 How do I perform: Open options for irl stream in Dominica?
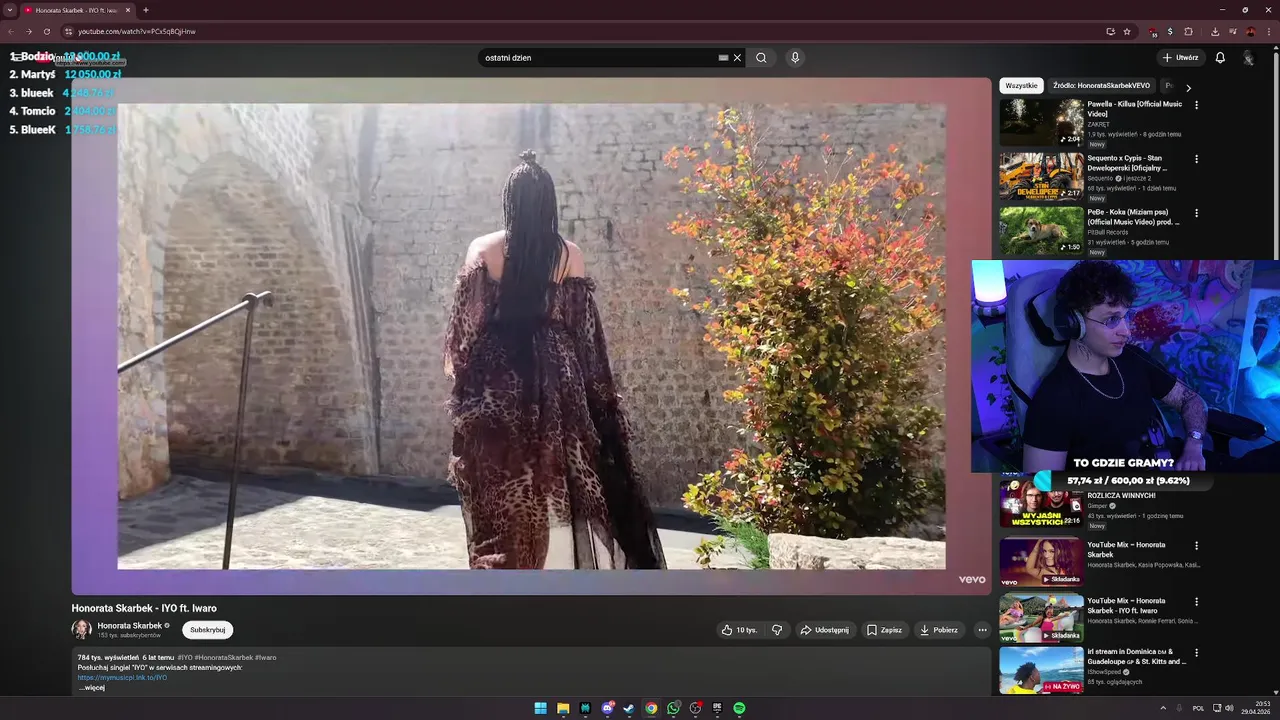1196,653
